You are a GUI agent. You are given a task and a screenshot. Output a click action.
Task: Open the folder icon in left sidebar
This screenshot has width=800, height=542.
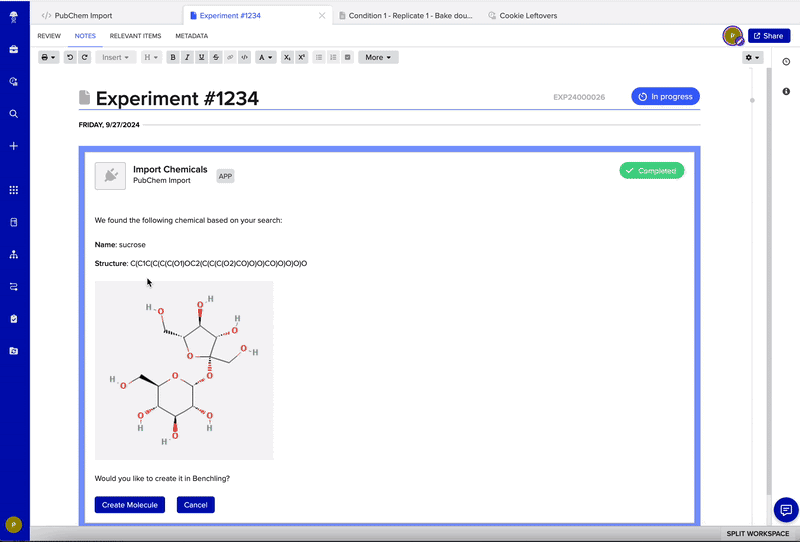(14, 351)
